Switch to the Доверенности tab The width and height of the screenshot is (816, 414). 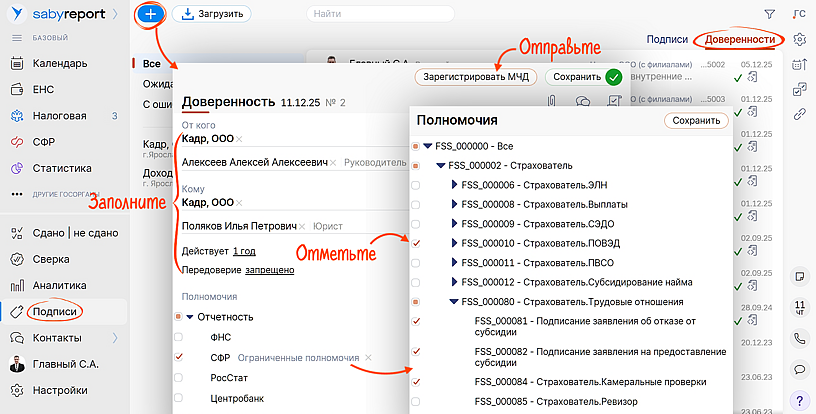pos(740,39)
